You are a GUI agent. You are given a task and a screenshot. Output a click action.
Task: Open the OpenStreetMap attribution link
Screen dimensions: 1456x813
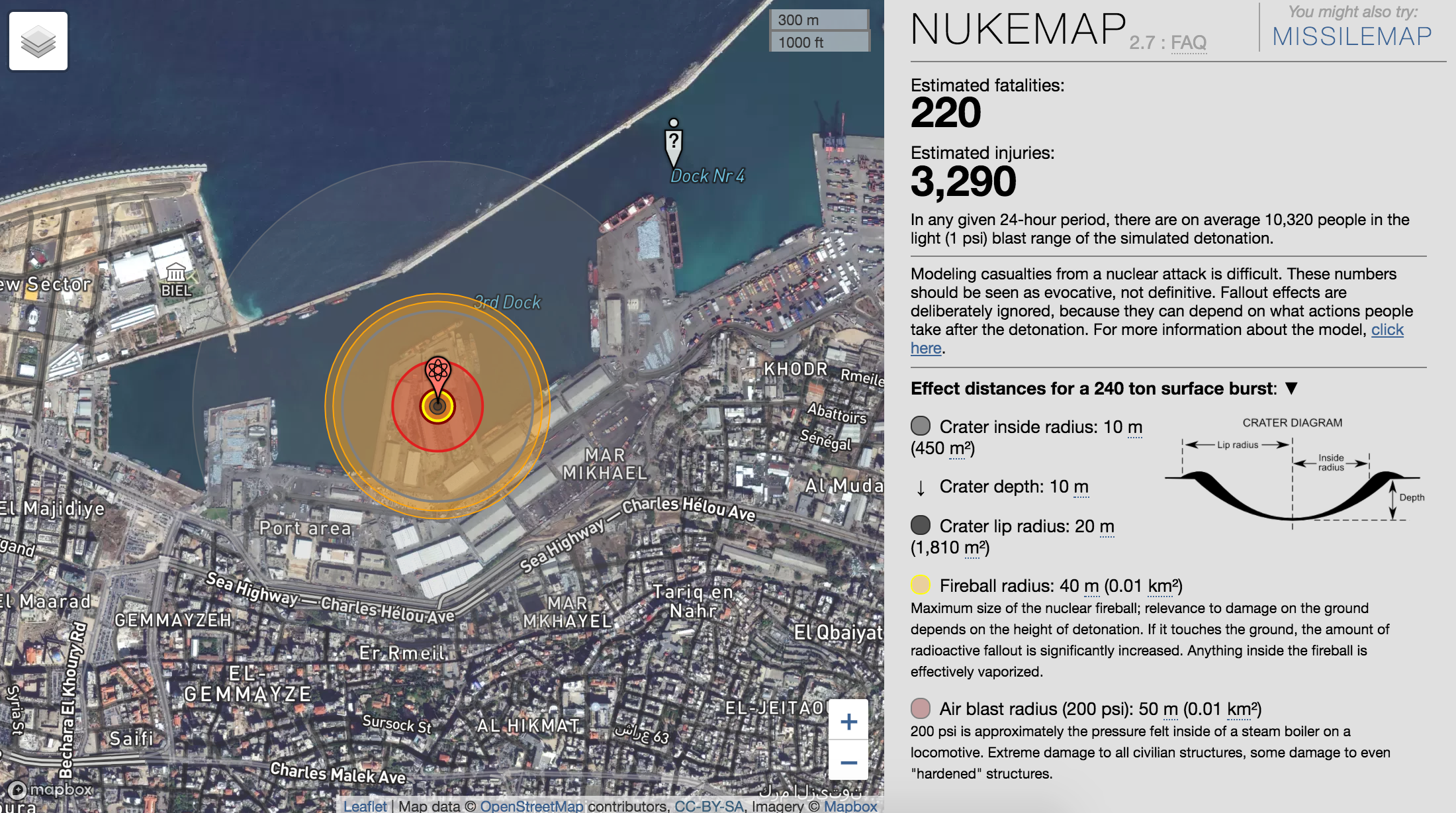point(531,806)
